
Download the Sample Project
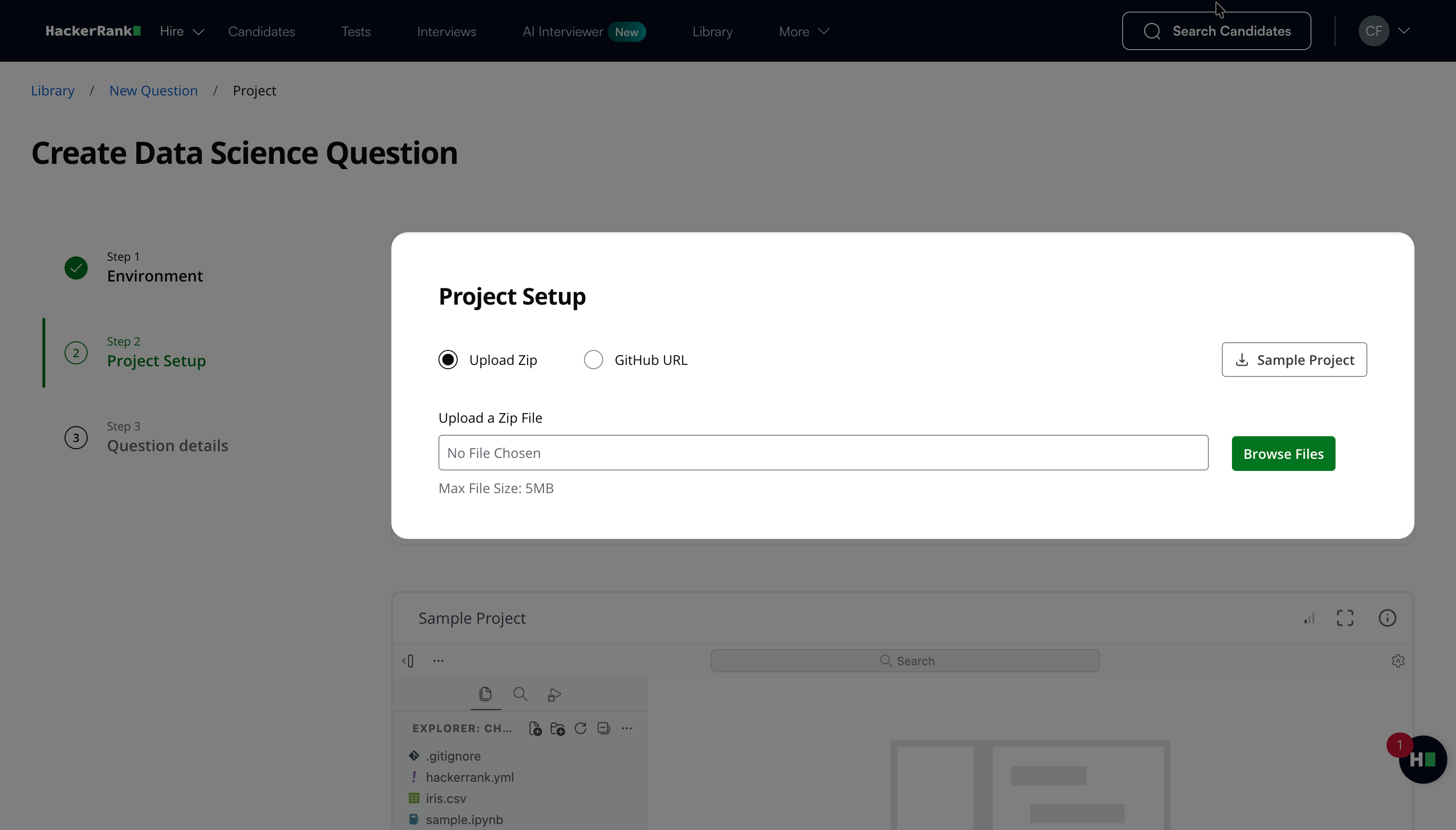pos(1294,360)
